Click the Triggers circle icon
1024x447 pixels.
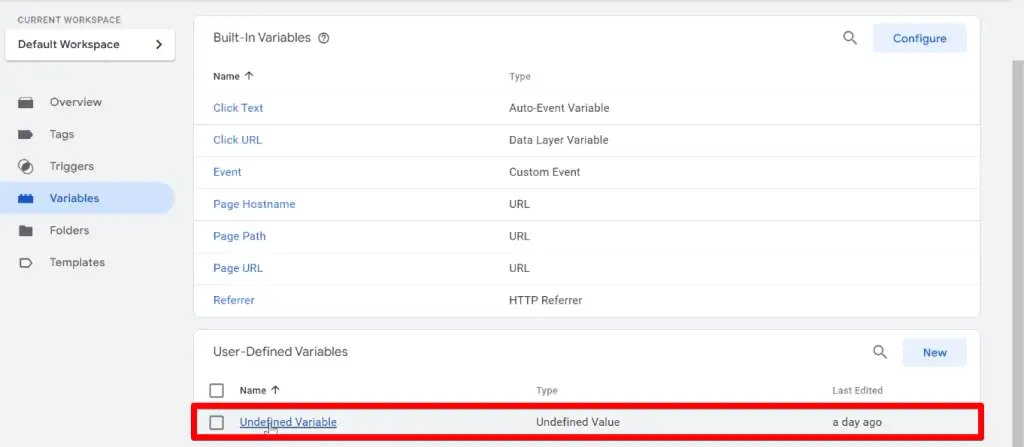(x=25, y=167)
